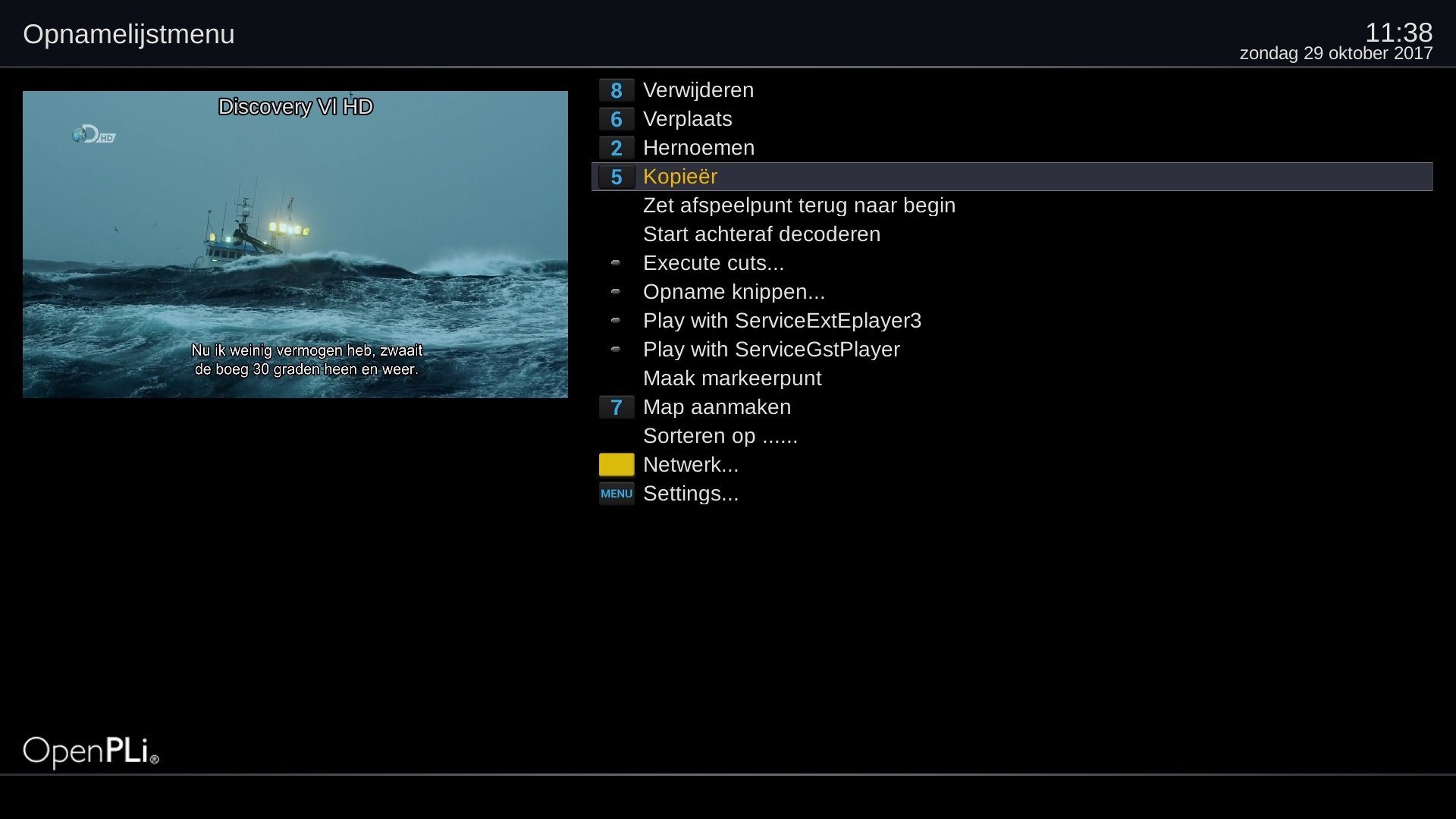Image resolution: width=1456 pixels, height=819 pixels.
Task: Select the number 8 key icon beside Verwijderen
Action: (617, 90)
